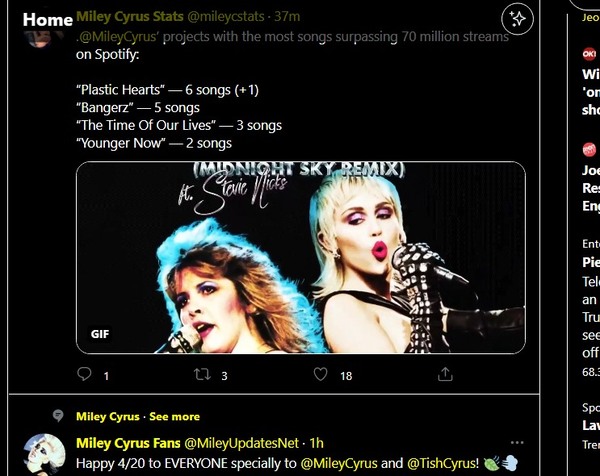Open the more options ellipsis on Miley Cyrus Fans tweet

[x=517, y=443]
